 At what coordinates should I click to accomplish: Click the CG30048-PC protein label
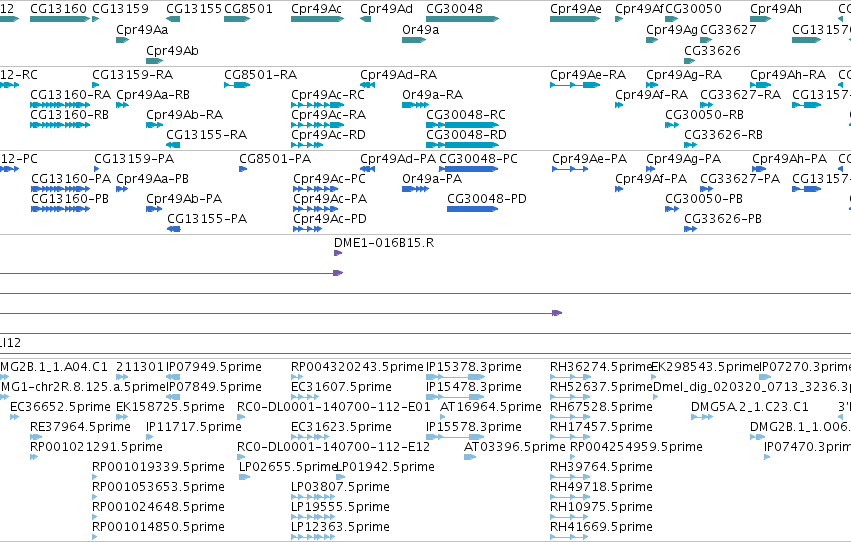coord(479,159)
